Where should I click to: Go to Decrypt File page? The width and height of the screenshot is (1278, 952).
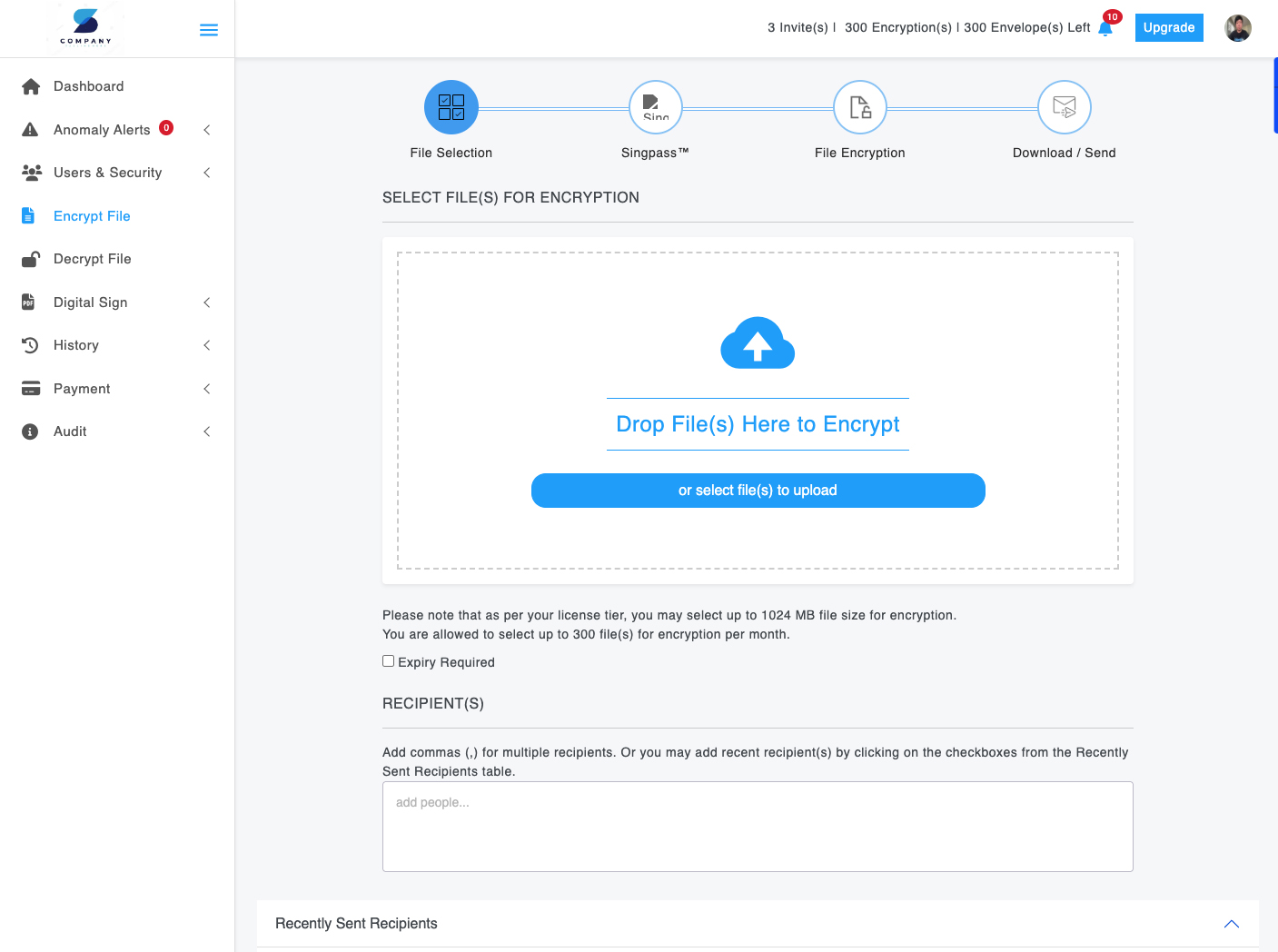click(92, 259)
